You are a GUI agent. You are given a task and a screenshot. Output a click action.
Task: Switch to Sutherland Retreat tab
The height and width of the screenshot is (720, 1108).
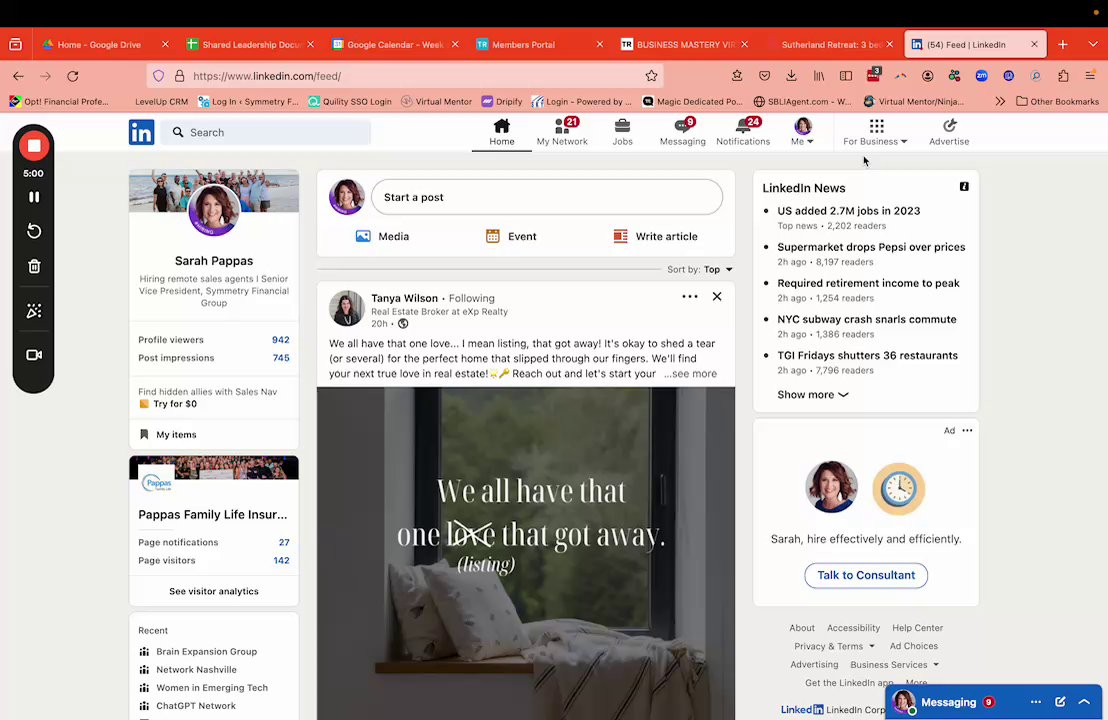coord(830,45)
